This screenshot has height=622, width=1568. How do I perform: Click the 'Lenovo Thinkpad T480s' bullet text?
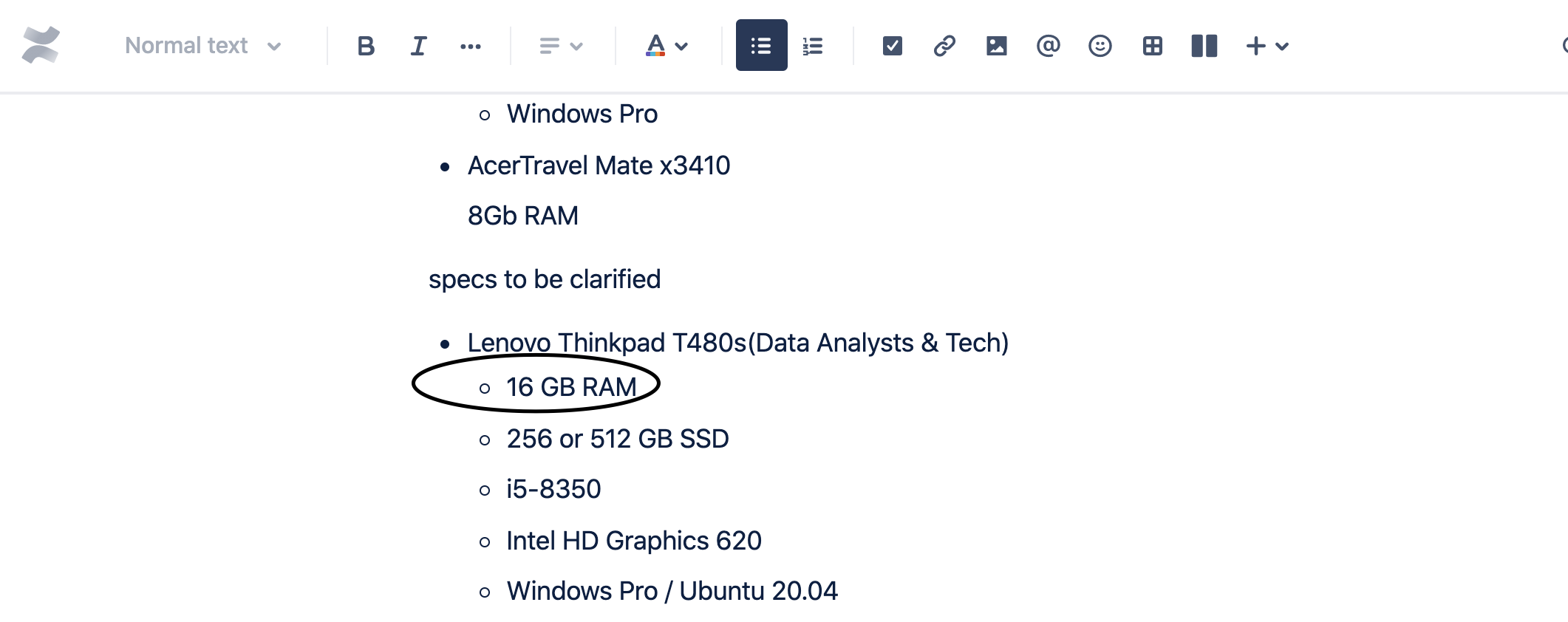tap(738, 343)
